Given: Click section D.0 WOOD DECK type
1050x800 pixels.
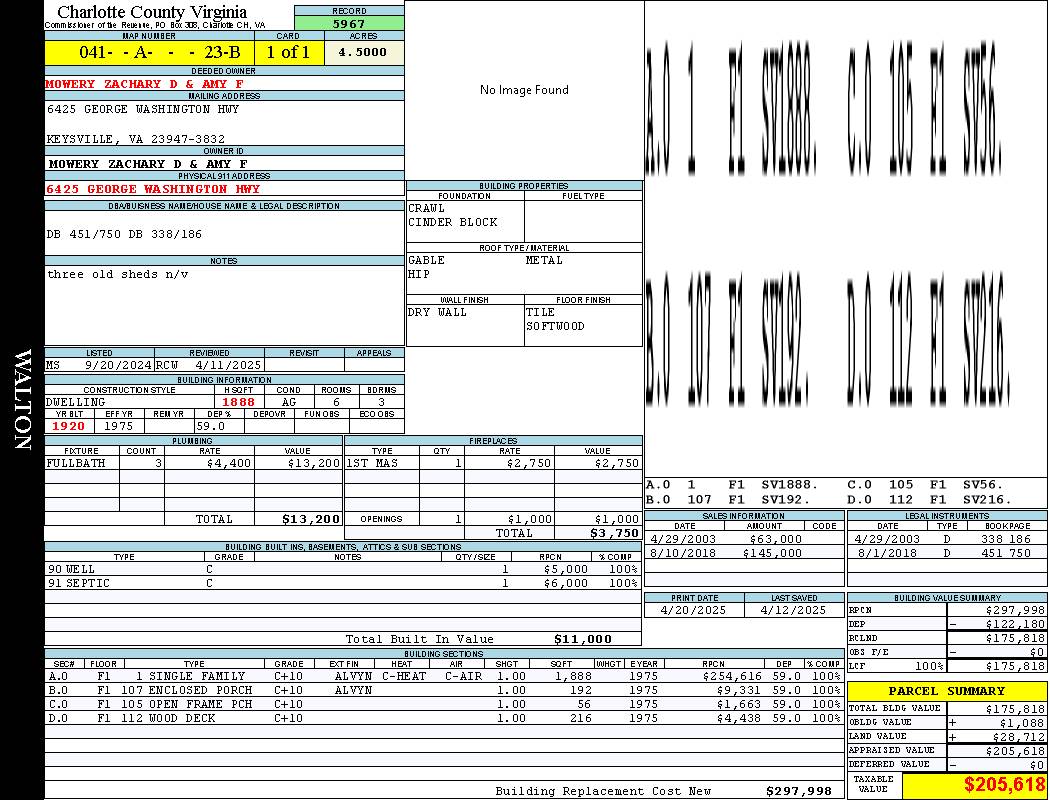Looking at the screenshot, I should tap(182, 718).
